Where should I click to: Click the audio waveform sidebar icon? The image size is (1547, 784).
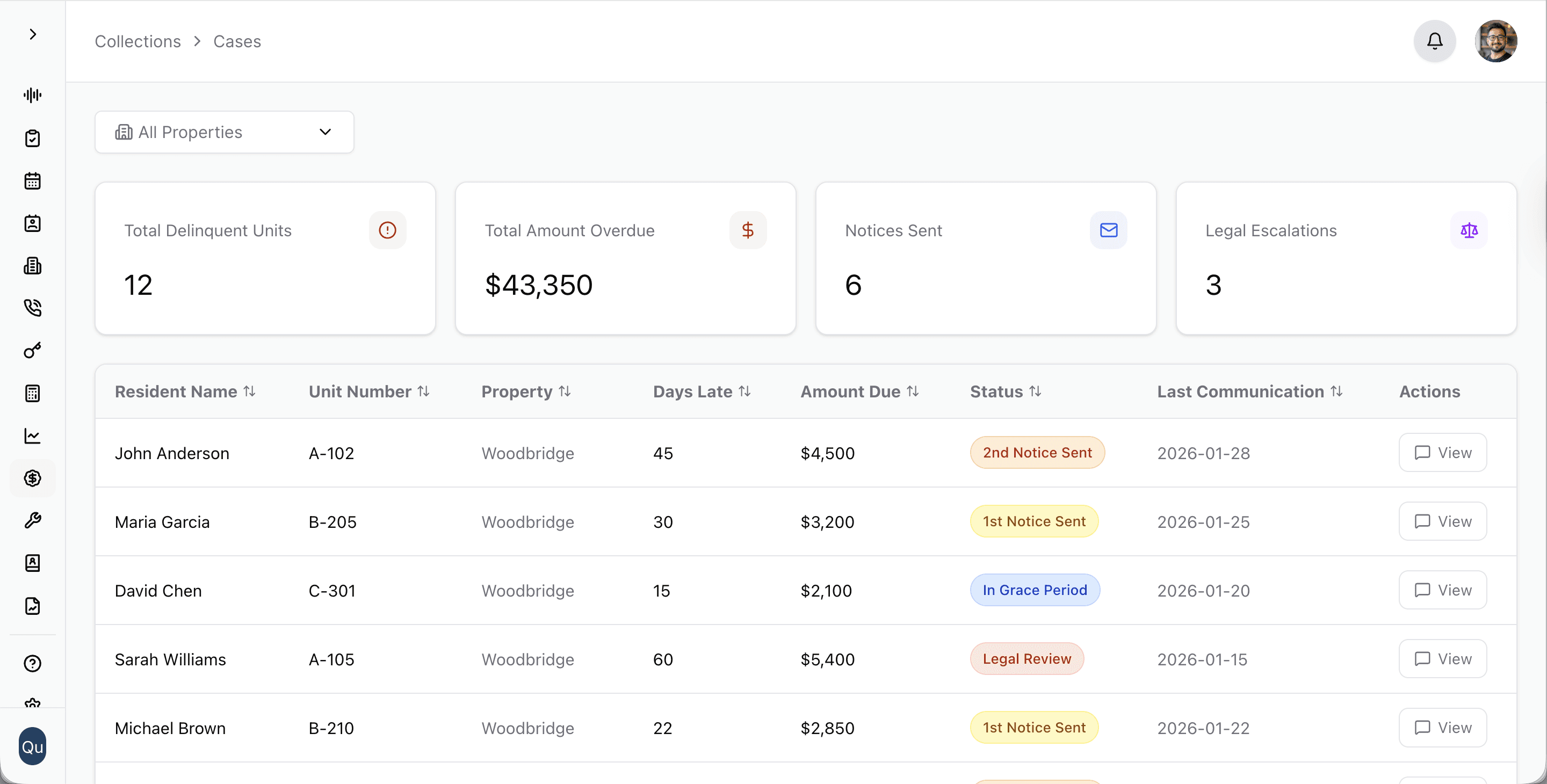(x=32, y=95)
